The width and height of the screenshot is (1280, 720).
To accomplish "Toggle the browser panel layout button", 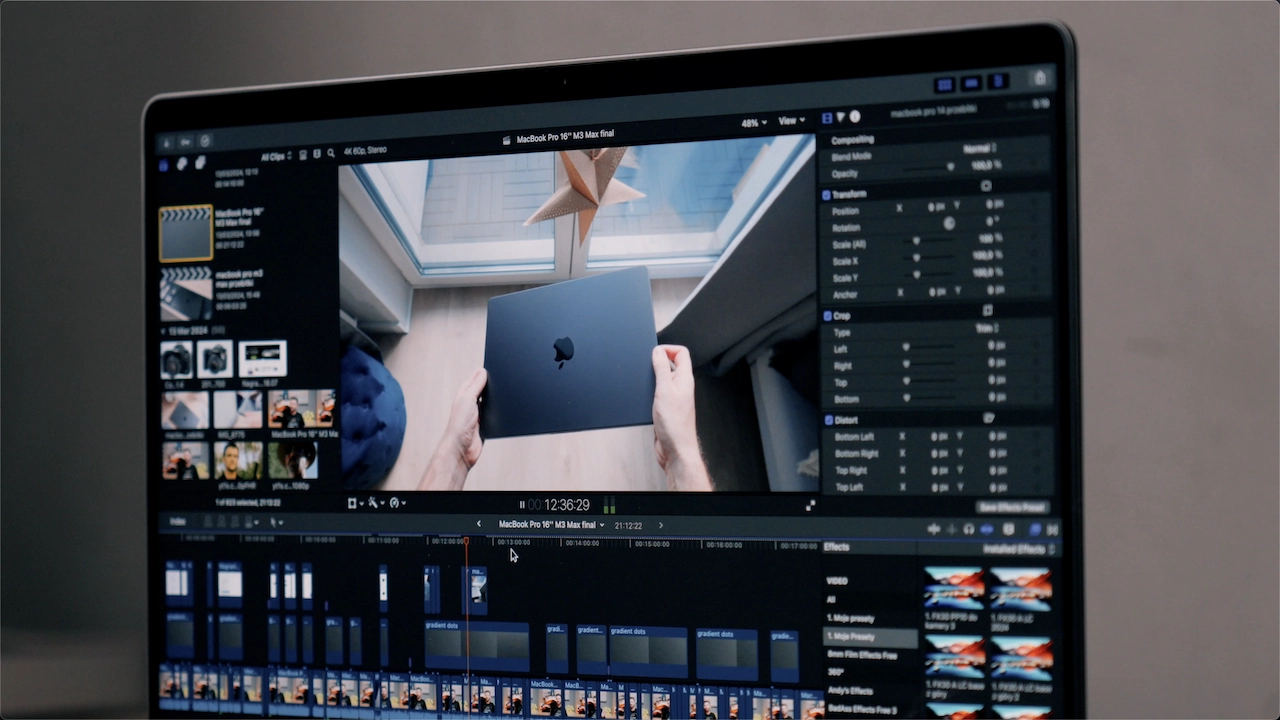I will 944,84.
